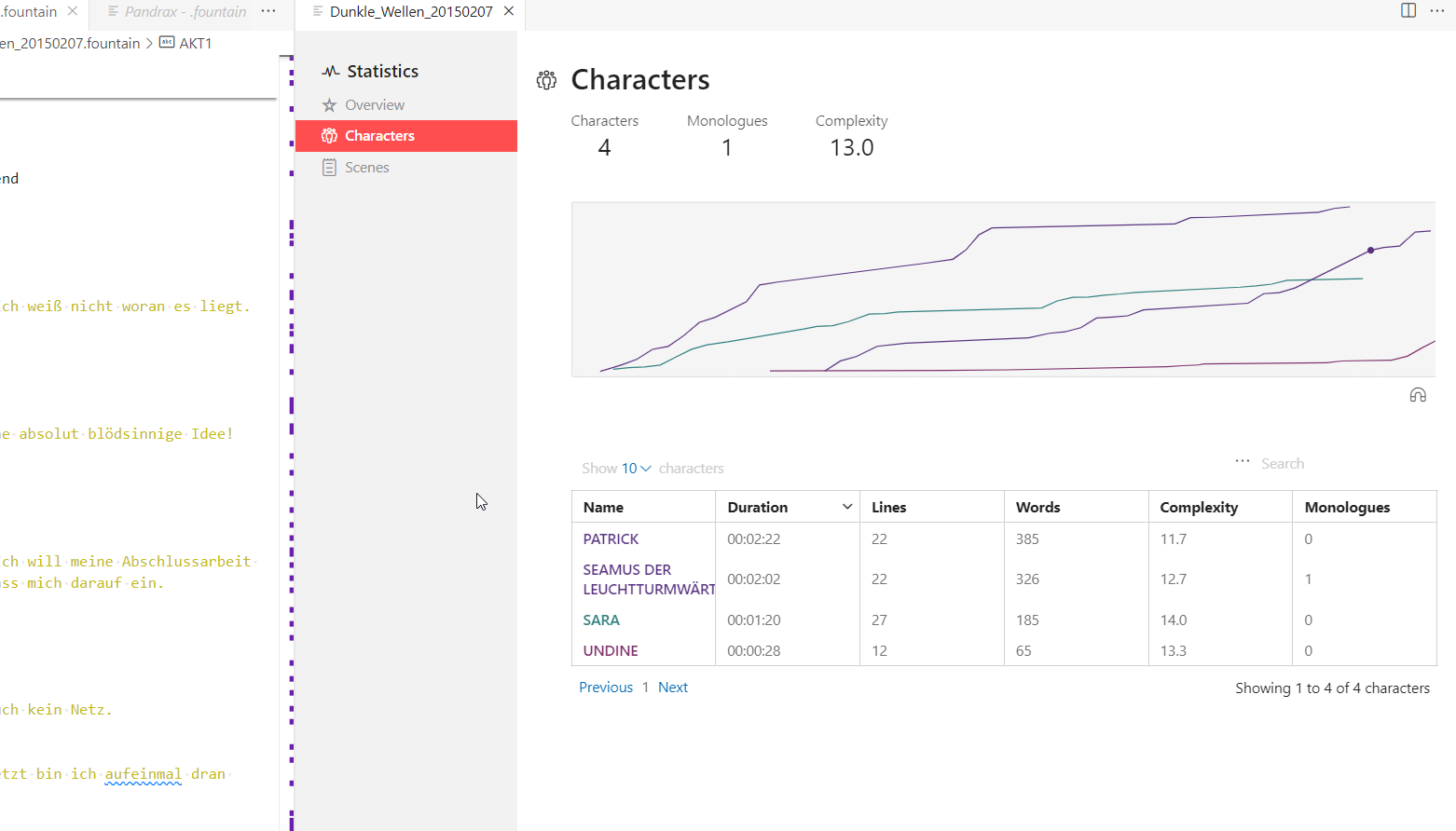
Task: Click the Statistics pulse icon
Action: (x=331, y=71)
